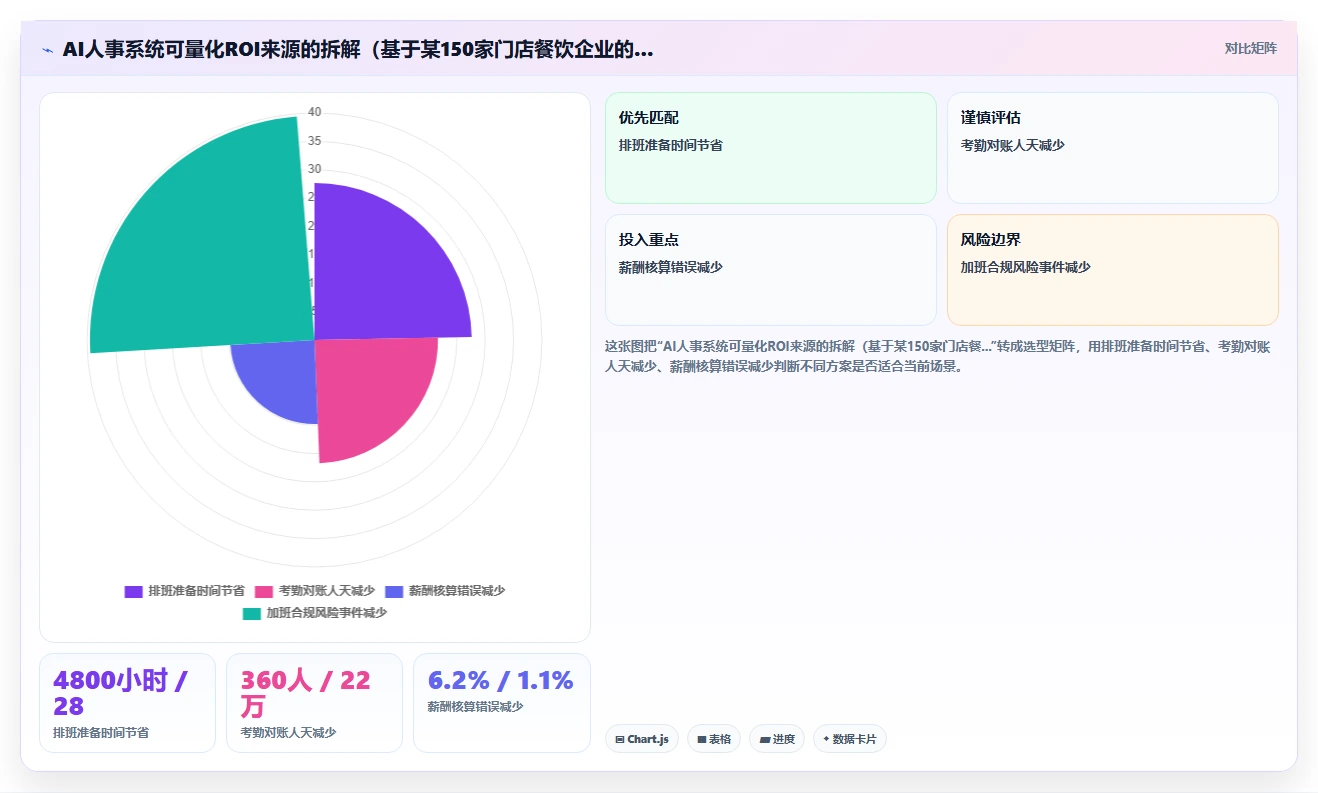
Task: Click the icon in the Chart.js tag
Action: pos(620,740)
